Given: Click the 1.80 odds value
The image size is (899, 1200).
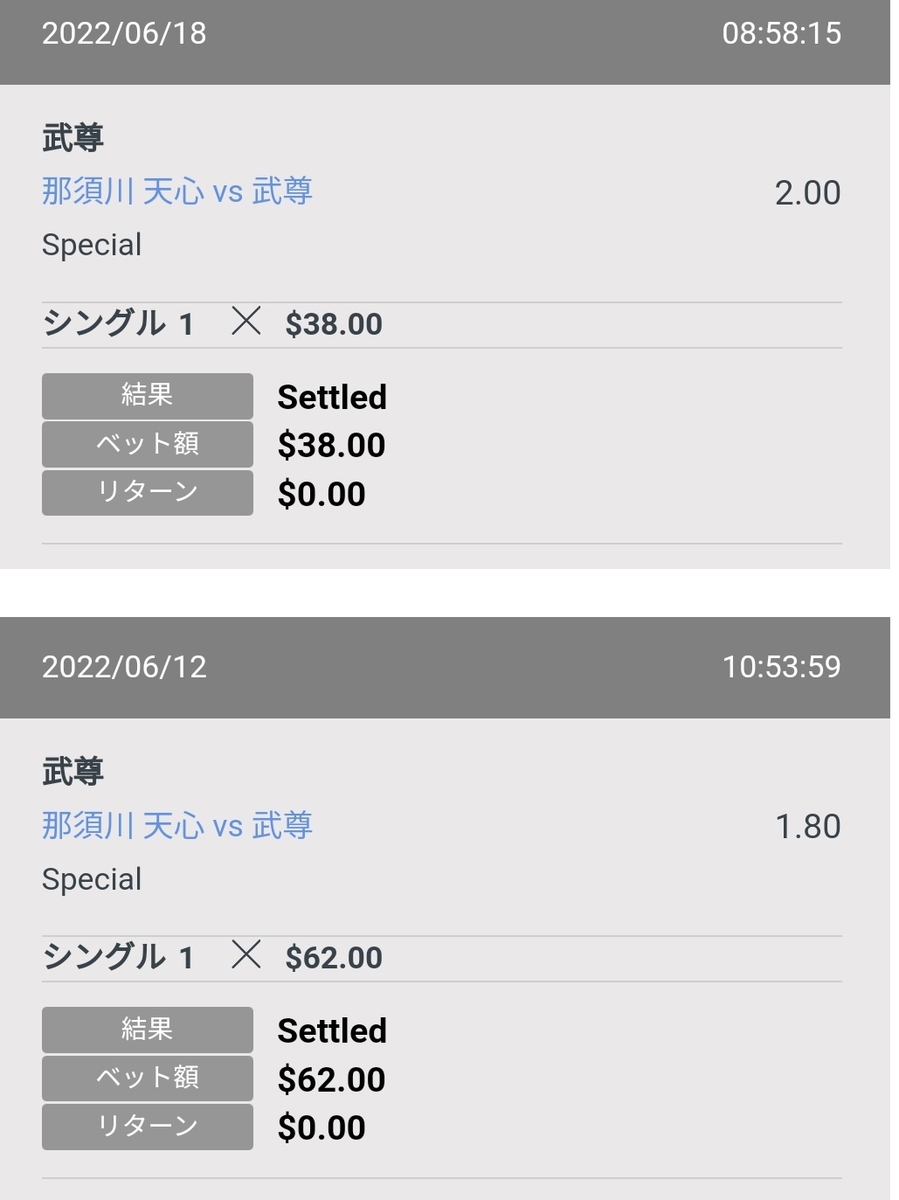Looking at the screenshot, I should point(807,827).
